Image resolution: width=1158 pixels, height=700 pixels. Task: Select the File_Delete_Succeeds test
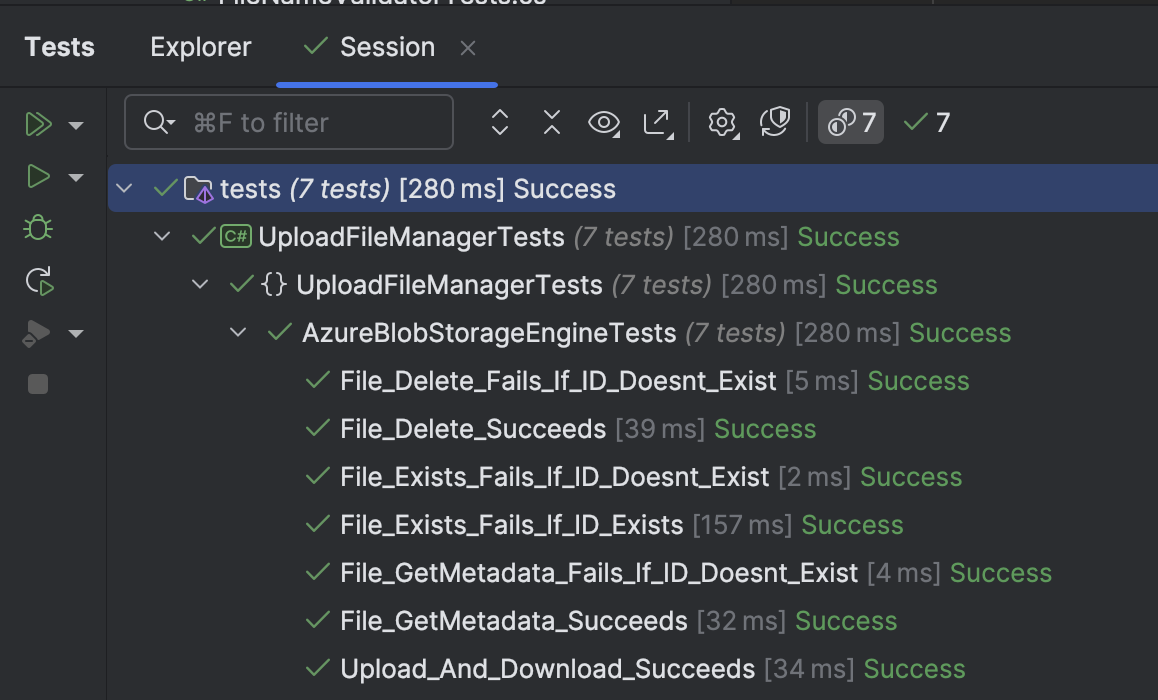coord(471,428)
